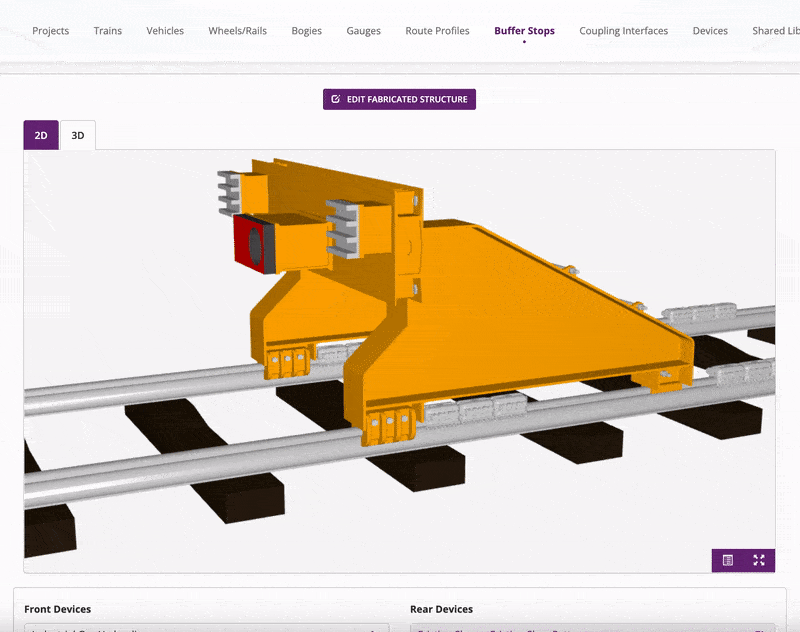Screen dimensions: 800x632
Task: Click the red buffer head in model
Action: (x=250, y=245)
